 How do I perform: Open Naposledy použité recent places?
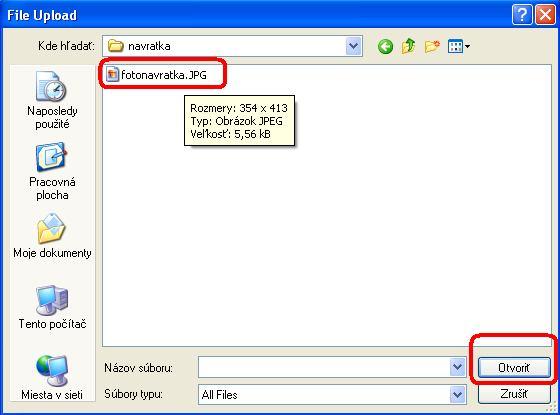[x=52, y=100]
